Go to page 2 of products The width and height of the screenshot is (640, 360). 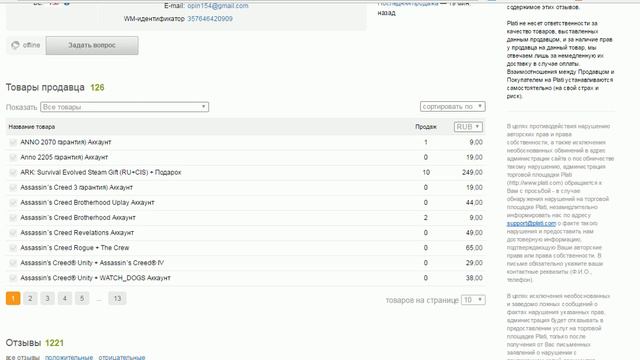pos(30,298)
